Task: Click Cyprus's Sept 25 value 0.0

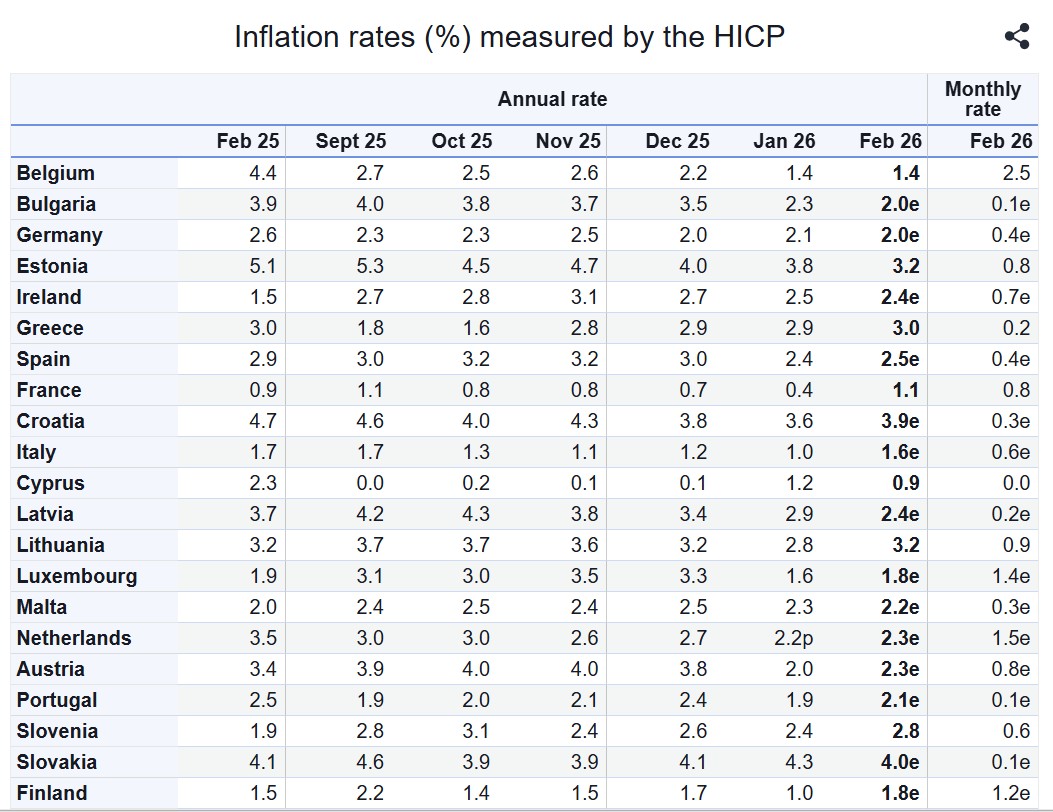Action: tap(369, 483)
